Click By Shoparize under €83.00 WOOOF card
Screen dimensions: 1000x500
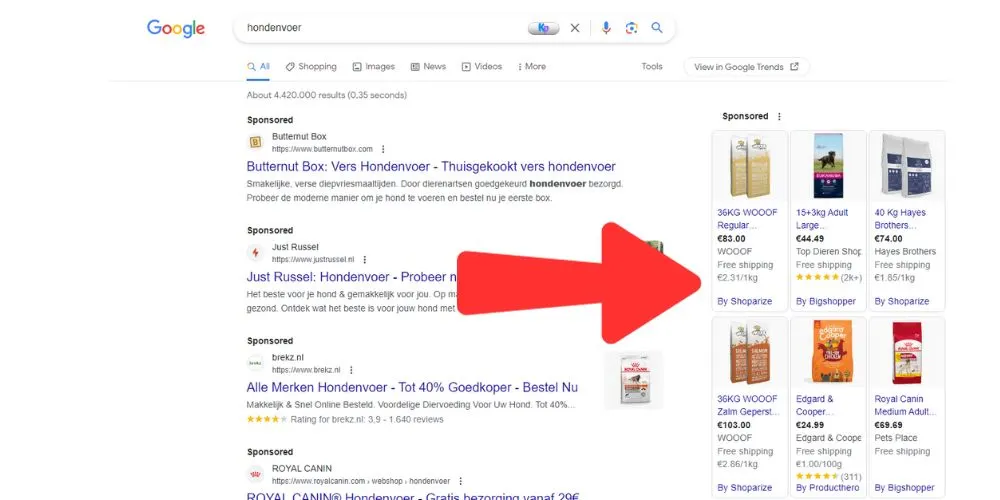[744, 301]
